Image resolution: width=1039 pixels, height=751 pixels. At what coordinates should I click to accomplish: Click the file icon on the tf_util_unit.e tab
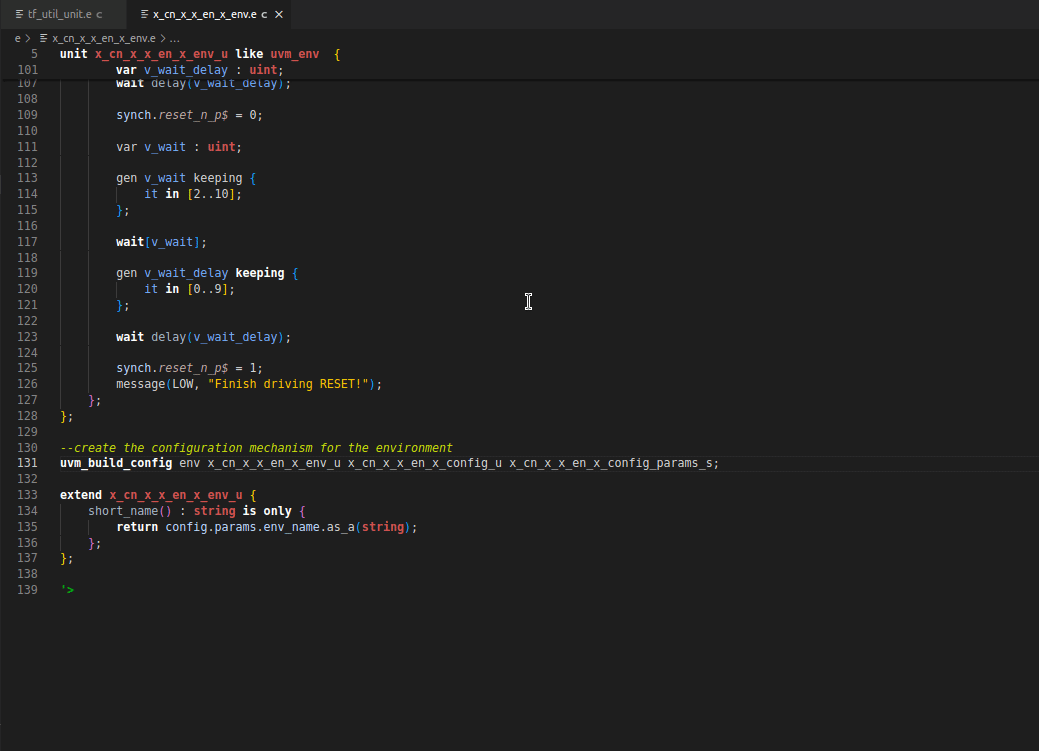tap(17, 14)
